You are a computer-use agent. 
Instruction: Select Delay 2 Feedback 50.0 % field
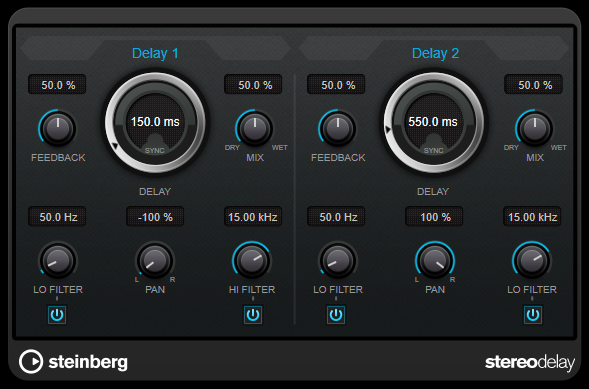[x=337, y=84]
